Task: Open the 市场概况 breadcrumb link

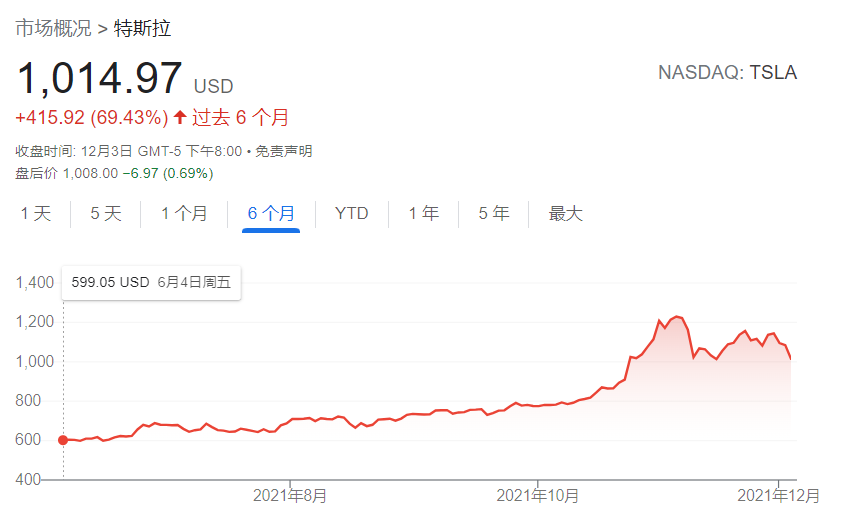Action: click(53, 28)
